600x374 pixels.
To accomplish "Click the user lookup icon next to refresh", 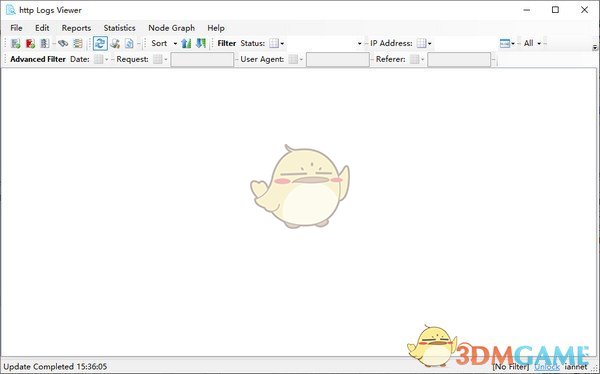I will coord(115,43).
